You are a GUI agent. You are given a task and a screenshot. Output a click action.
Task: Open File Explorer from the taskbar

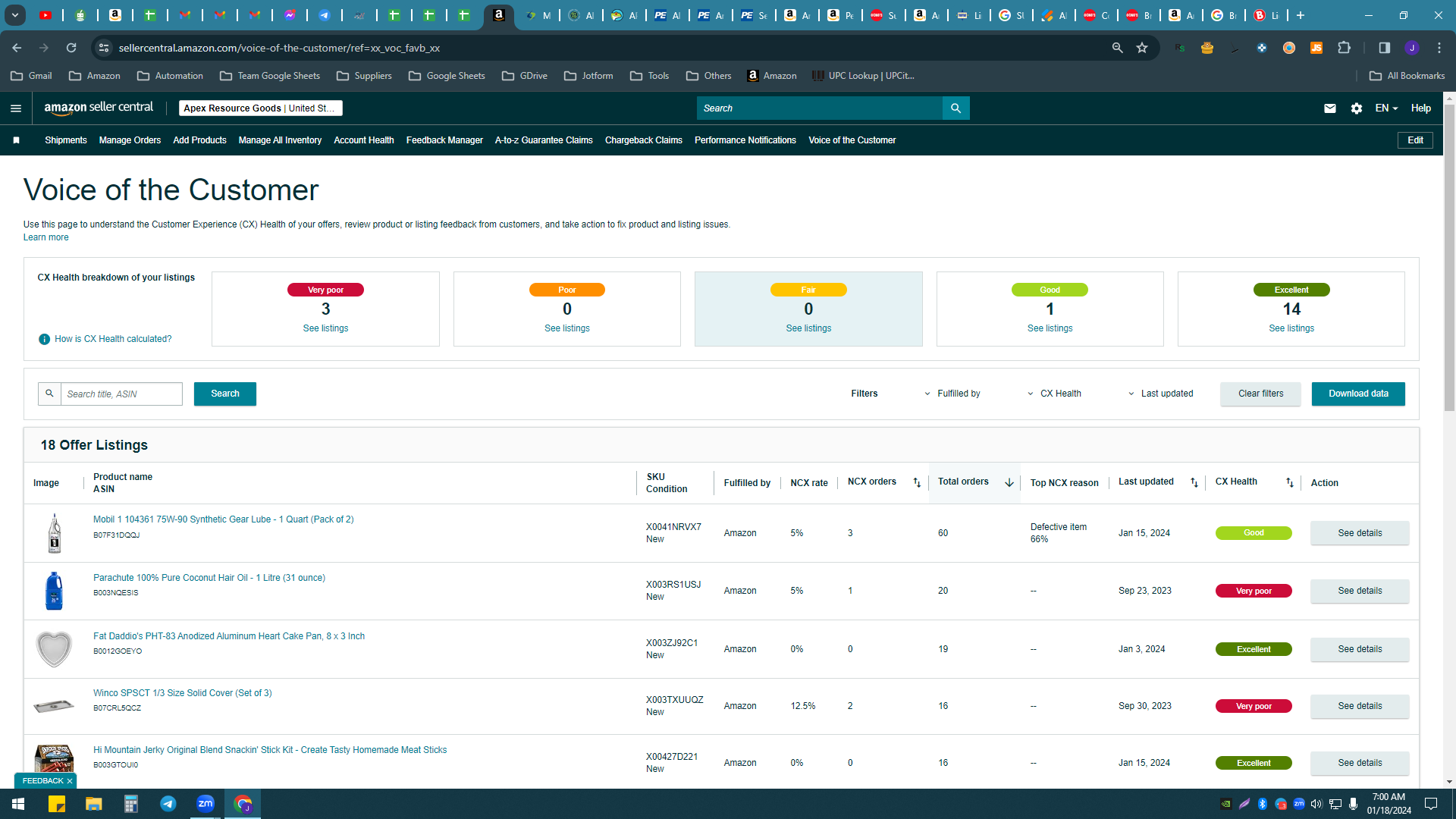click(93, 804)
